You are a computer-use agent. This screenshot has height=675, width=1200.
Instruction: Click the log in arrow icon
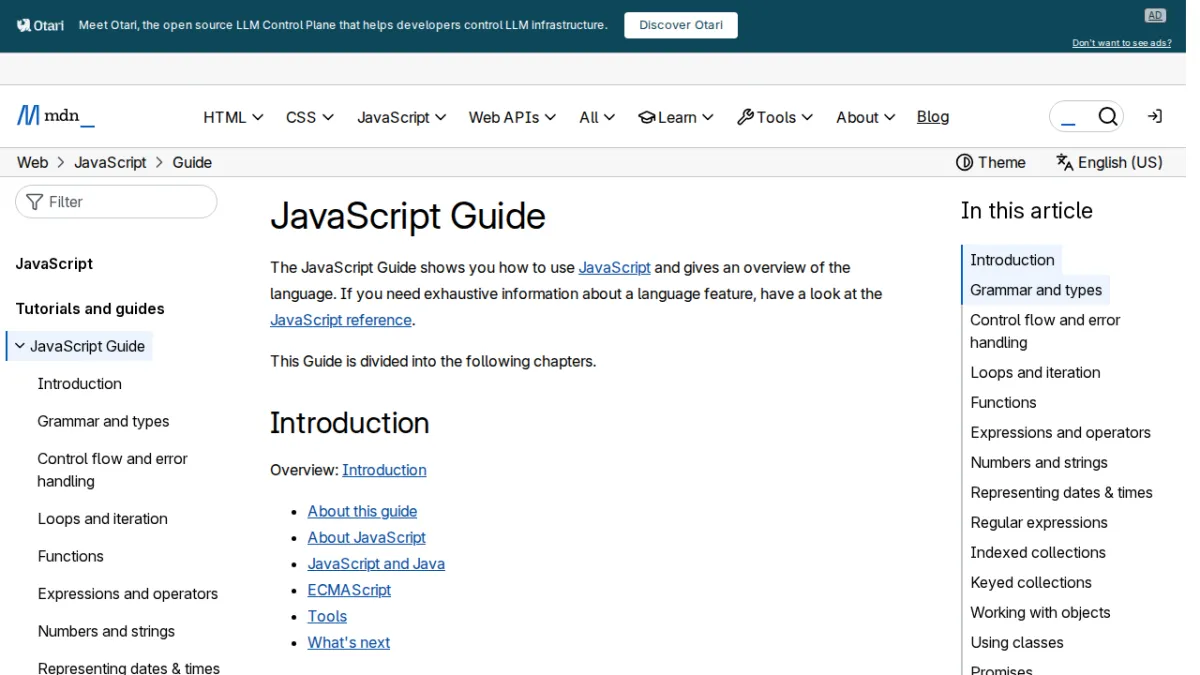pos(1154,117)
